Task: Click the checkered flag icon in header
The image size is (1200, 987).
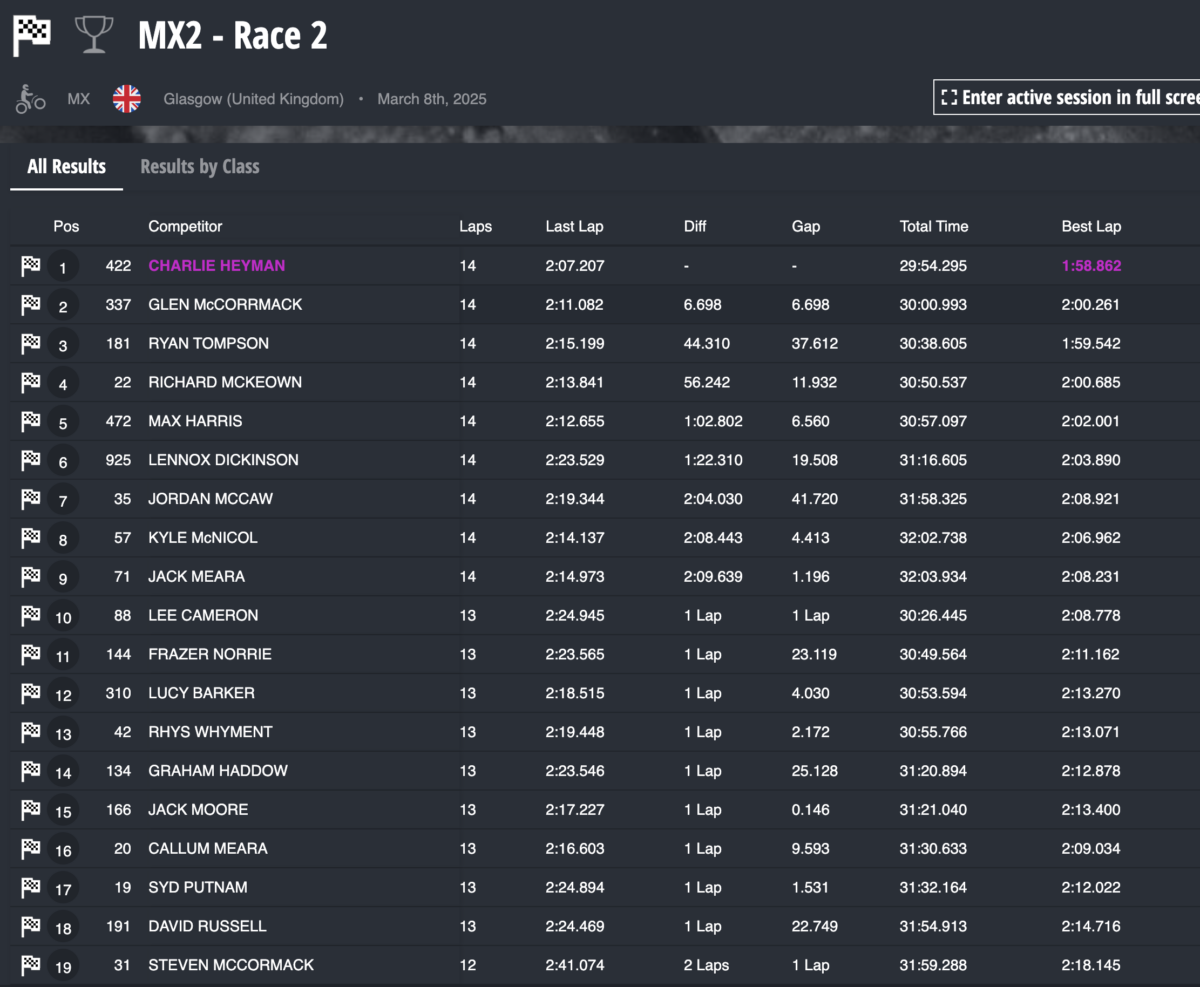Action: point(31,36)
